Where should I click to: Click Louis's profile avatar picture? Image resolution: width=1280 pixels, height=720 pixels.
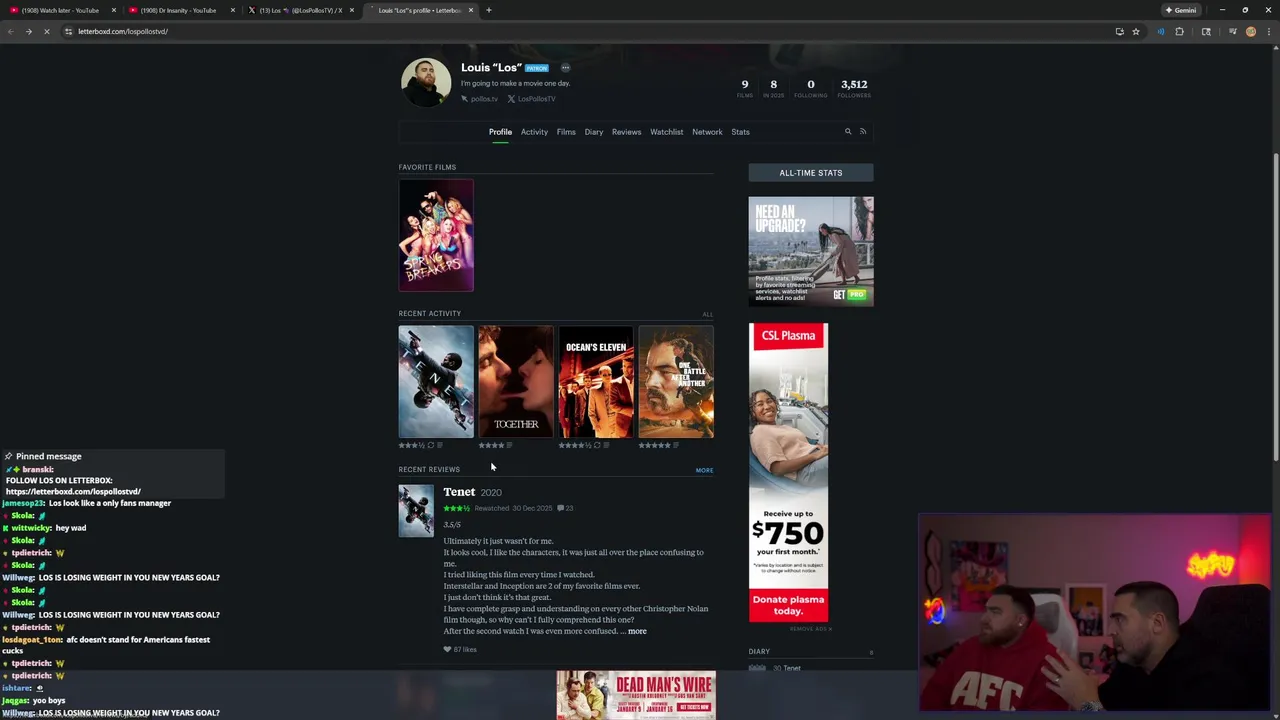pos(426,82)
